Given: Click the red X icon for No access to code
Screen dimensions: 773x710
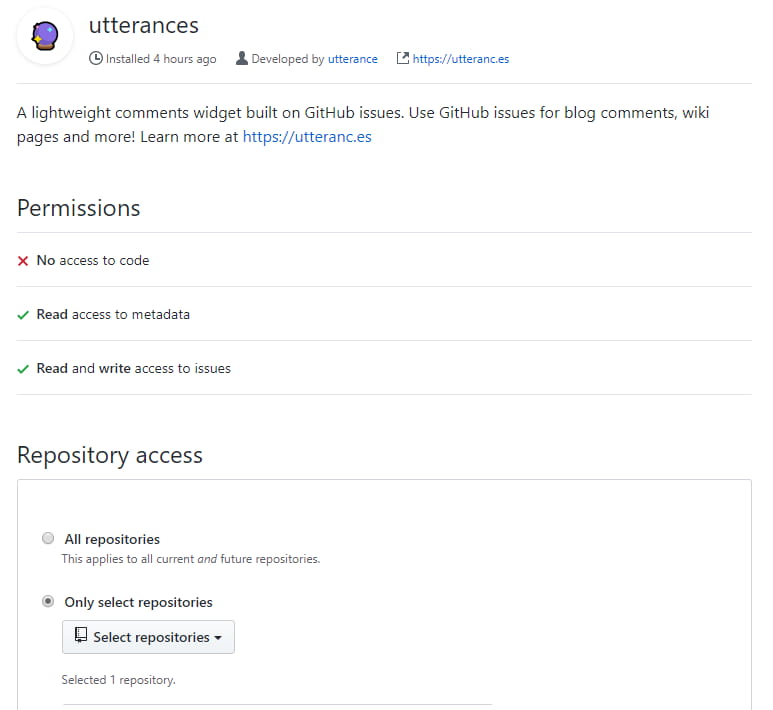Looking at the screenshot, I should pos(23,261).
